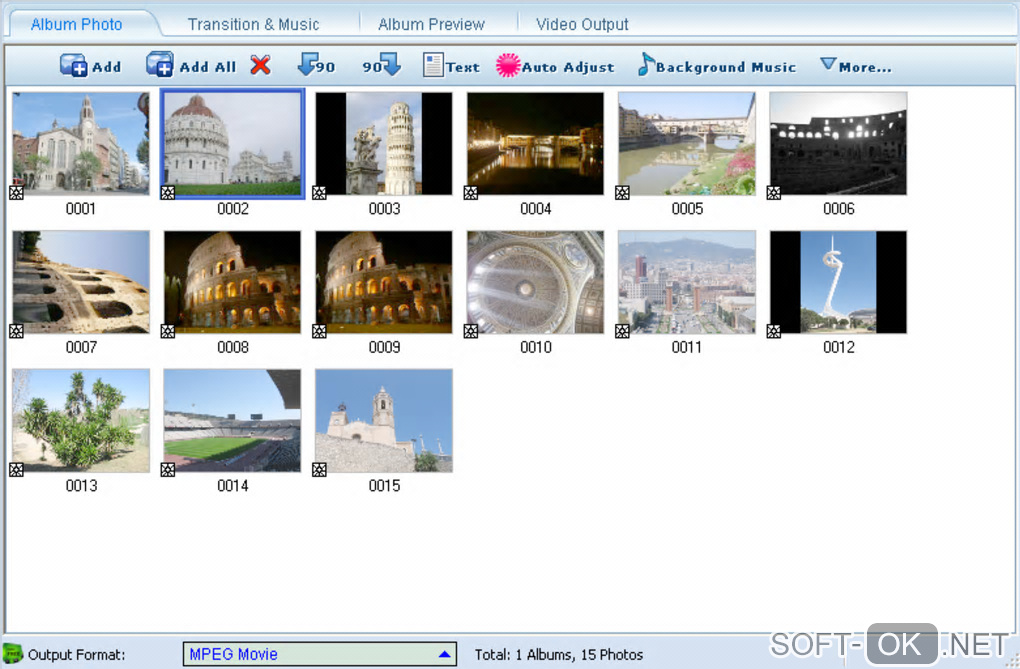Viewport: 1020px width, 669px height.
Task: Select black and white thumbnail 0006
Action: tap(839, 143)
